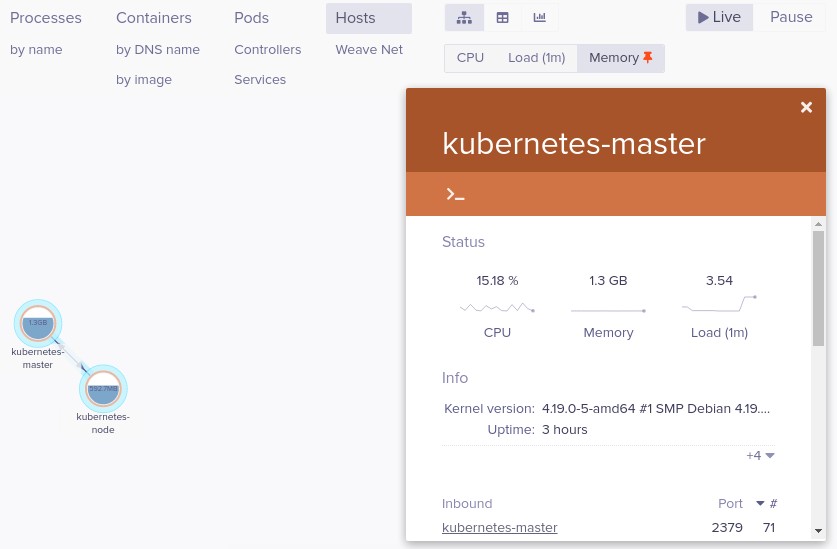Screen dimensions: 837x549
Task: Click the details panel scrollbar thumb
Action: point(818,288)
